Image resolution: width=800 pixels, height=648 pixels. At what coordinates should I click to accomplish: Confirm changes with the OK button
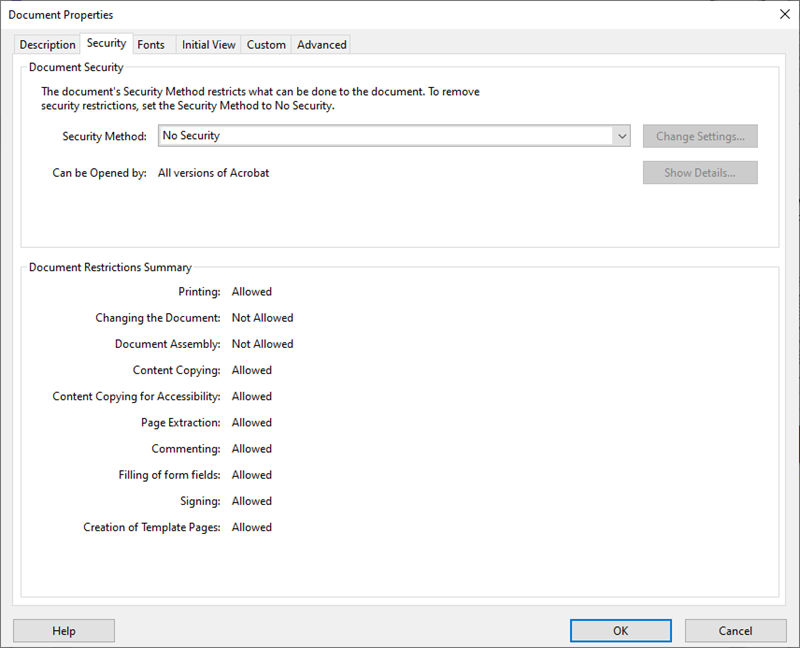pyautogui.click(x=620, y=630)
